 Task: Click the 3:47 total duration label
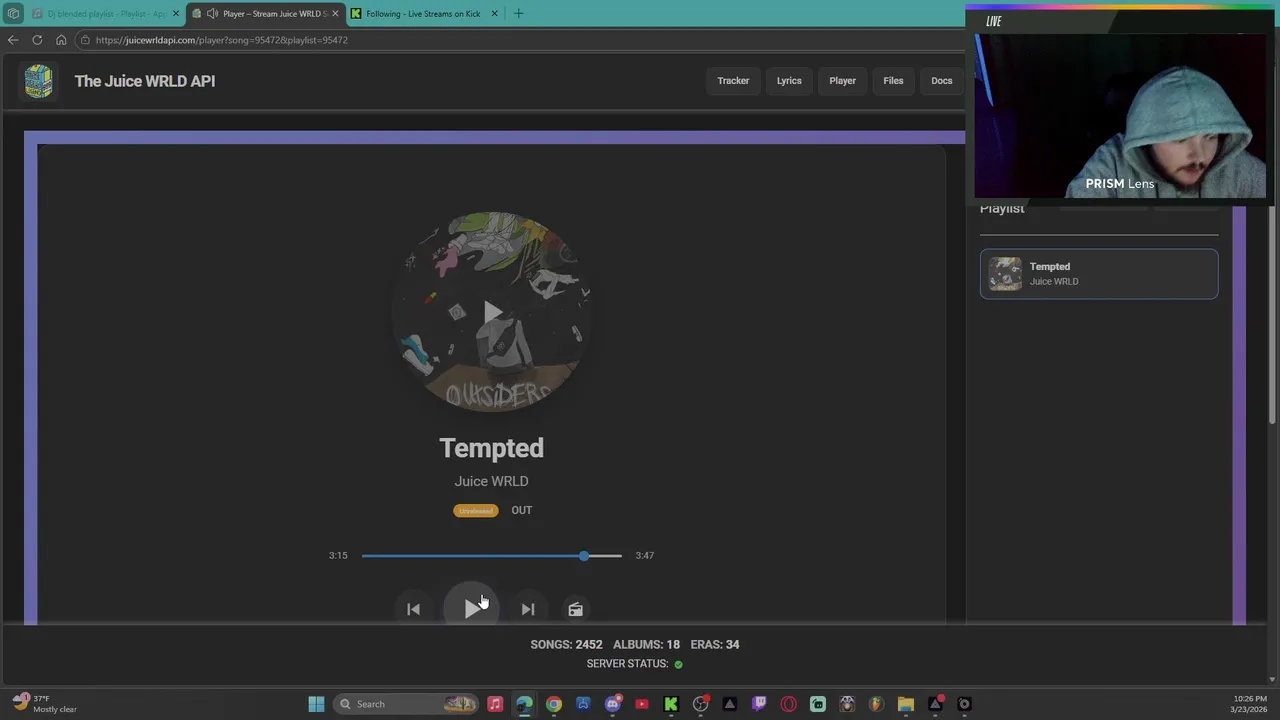(x=645, y=555)
